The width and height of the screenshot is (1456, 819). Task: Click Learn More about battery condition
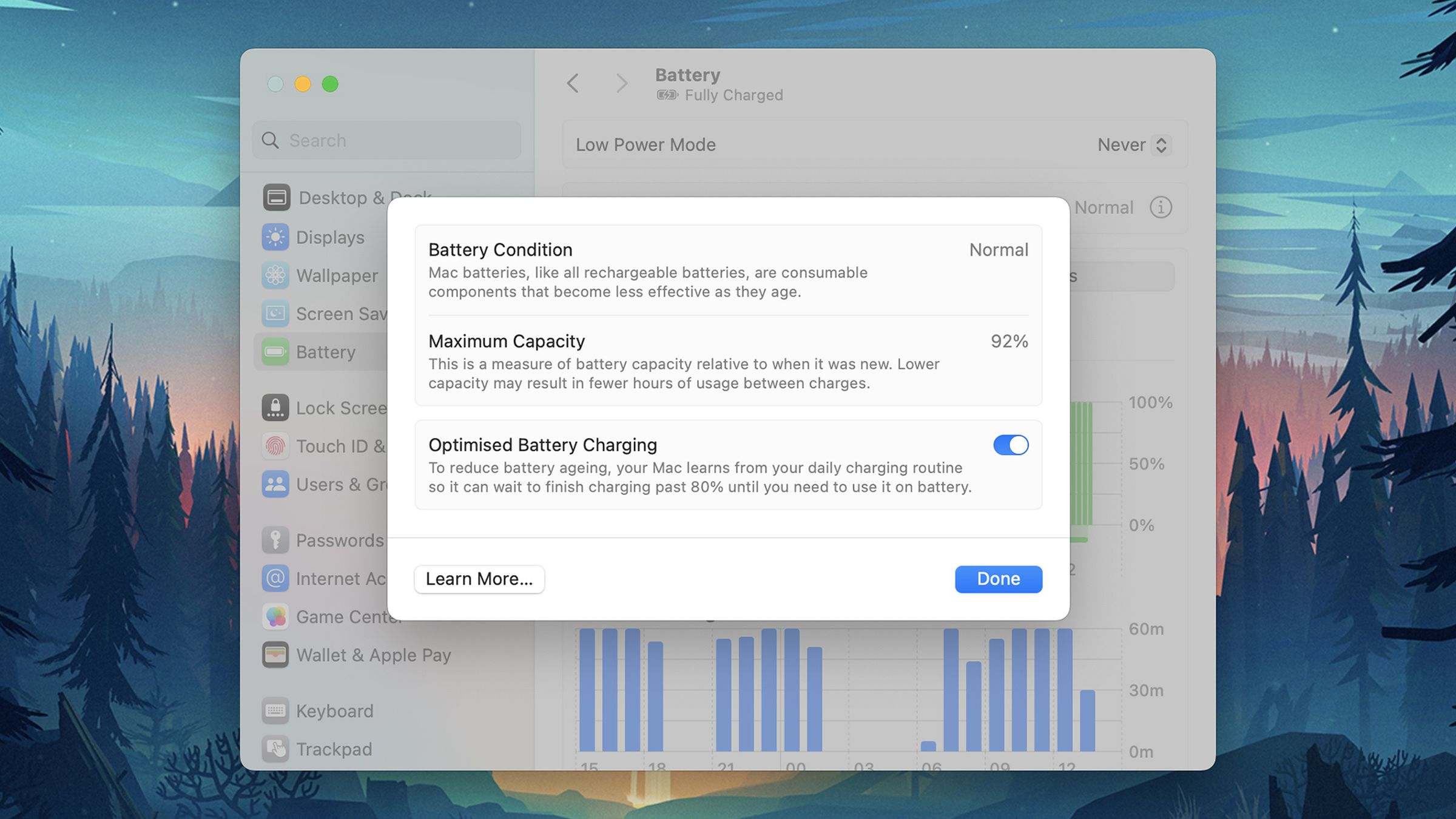479,579
